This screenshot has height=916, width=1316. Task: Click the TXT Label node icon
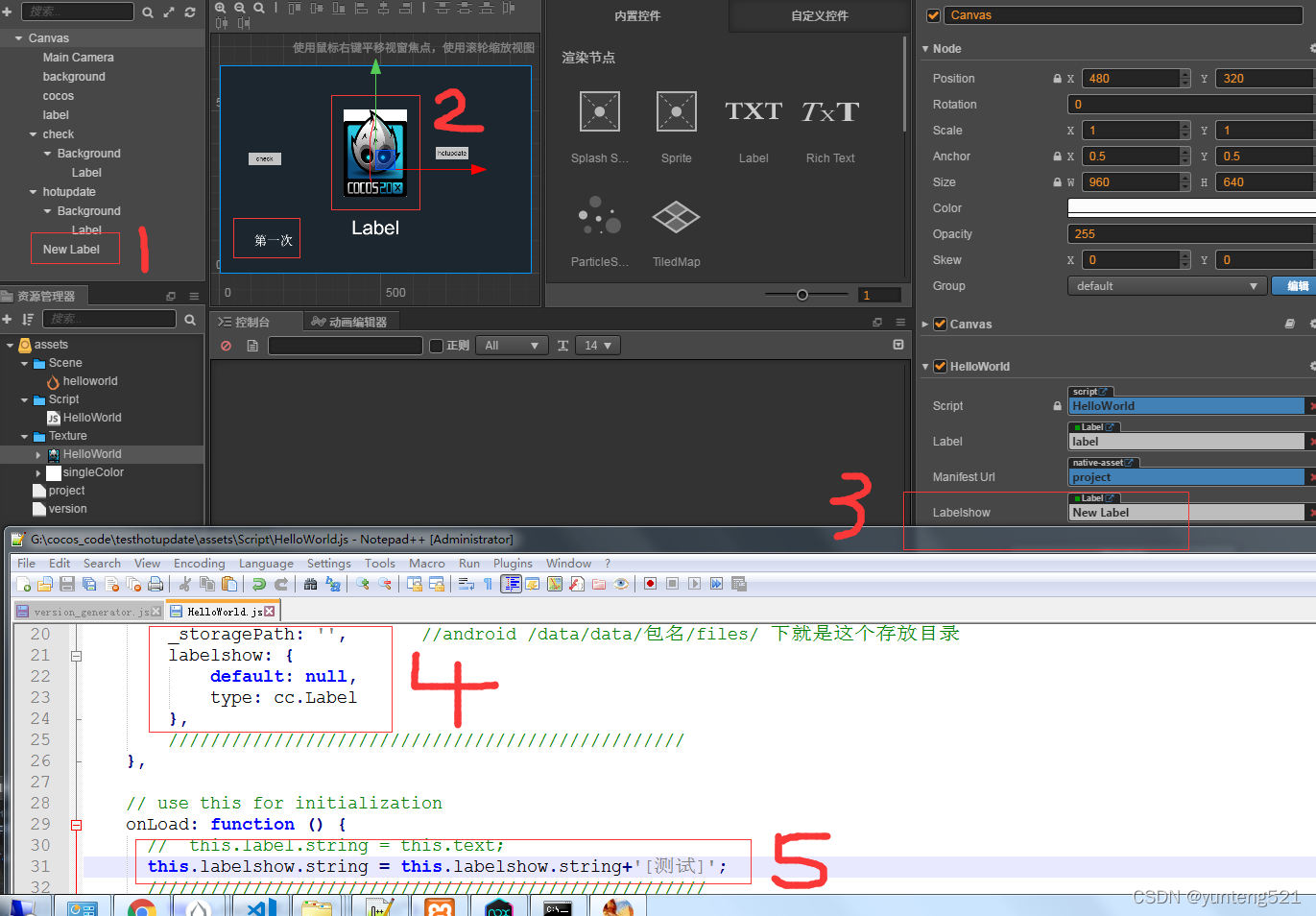pos(754,111)
